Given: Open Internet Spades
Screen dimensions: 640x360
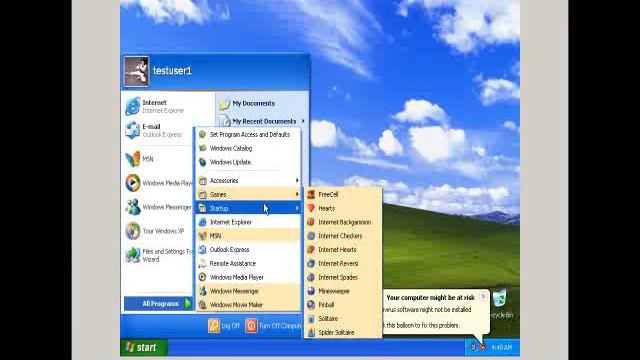Looking at the screenshot, I should 343,278.
